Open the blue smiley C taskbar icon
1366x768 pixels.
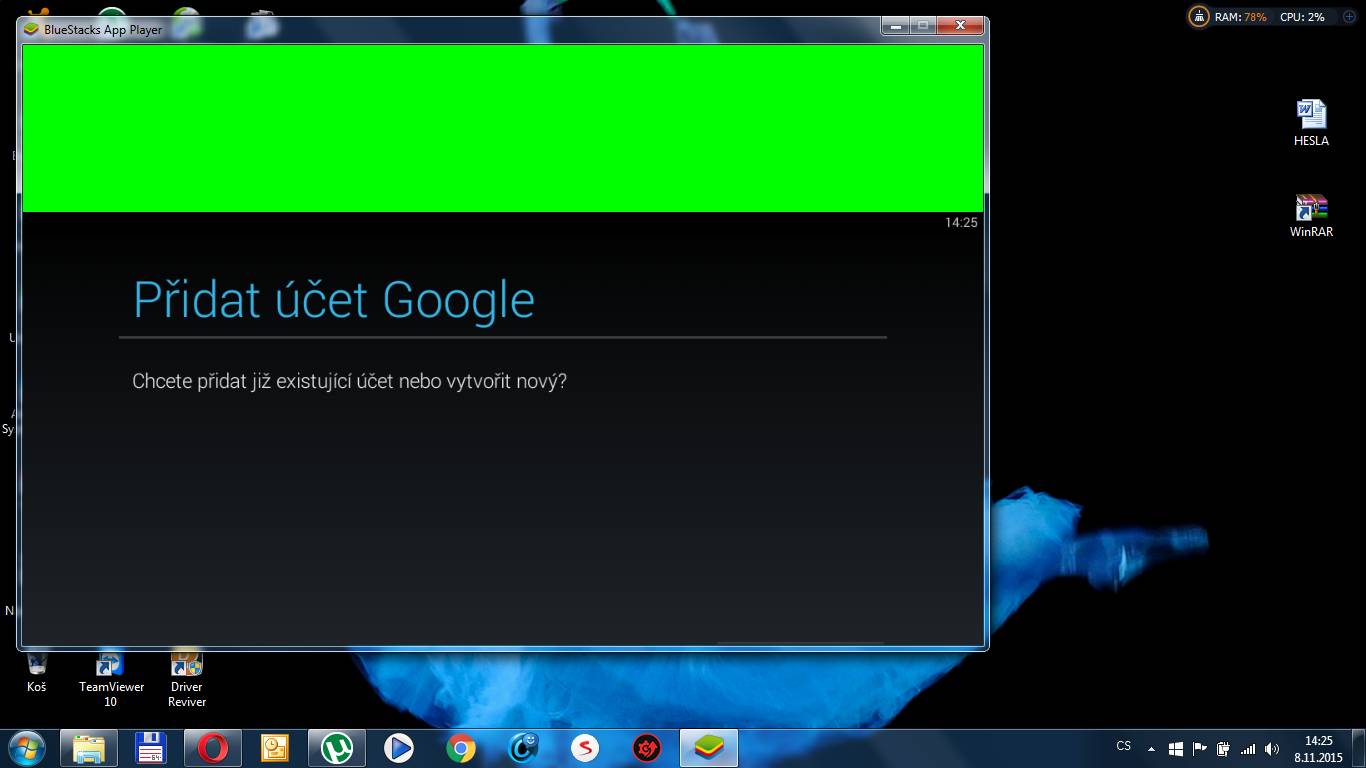(523, 748)
